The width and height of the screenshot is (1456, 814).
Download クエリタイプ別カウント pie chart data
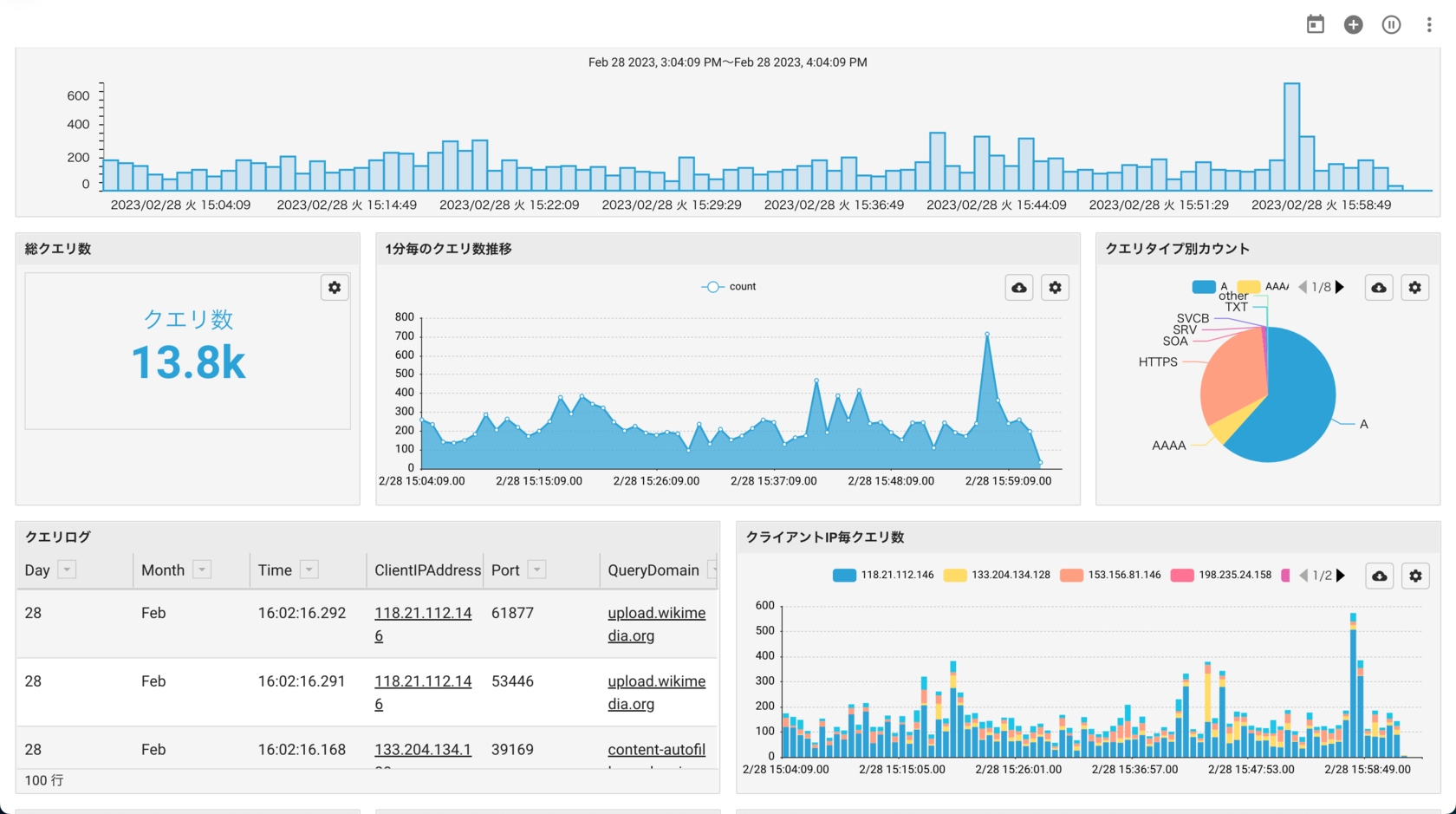click(1379, 287)
